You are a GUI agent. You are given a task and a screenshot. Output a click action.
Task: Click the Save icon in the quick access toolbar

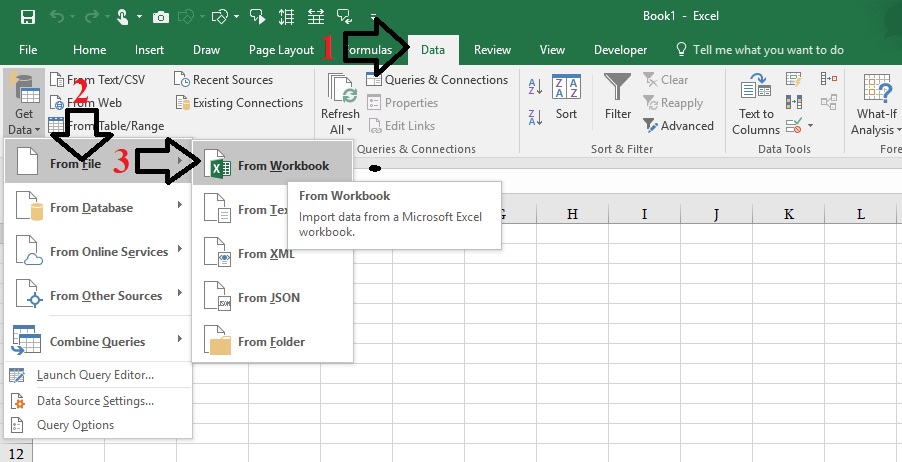coord(28,17)
